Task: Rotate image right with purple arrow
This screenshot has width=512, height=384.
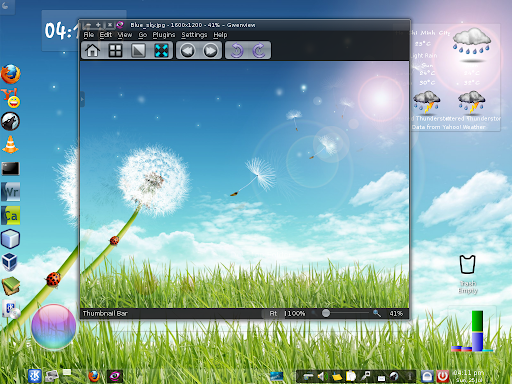Action: [x=259, y=51]
